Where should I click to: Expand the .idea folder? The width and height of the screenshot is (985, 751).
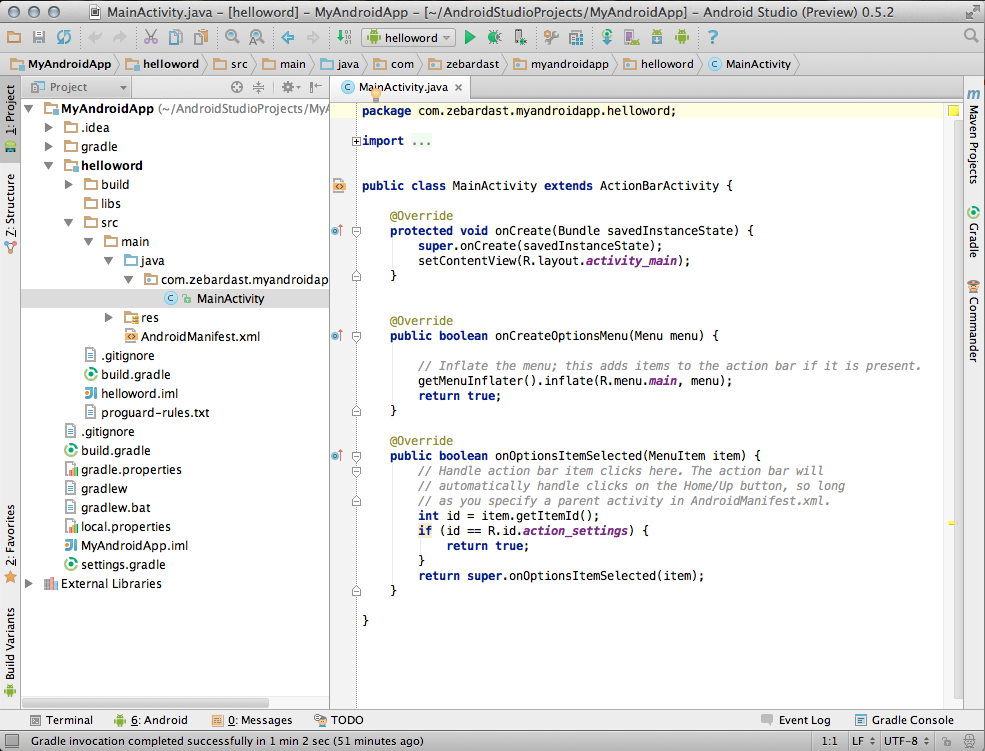point(48,127)
